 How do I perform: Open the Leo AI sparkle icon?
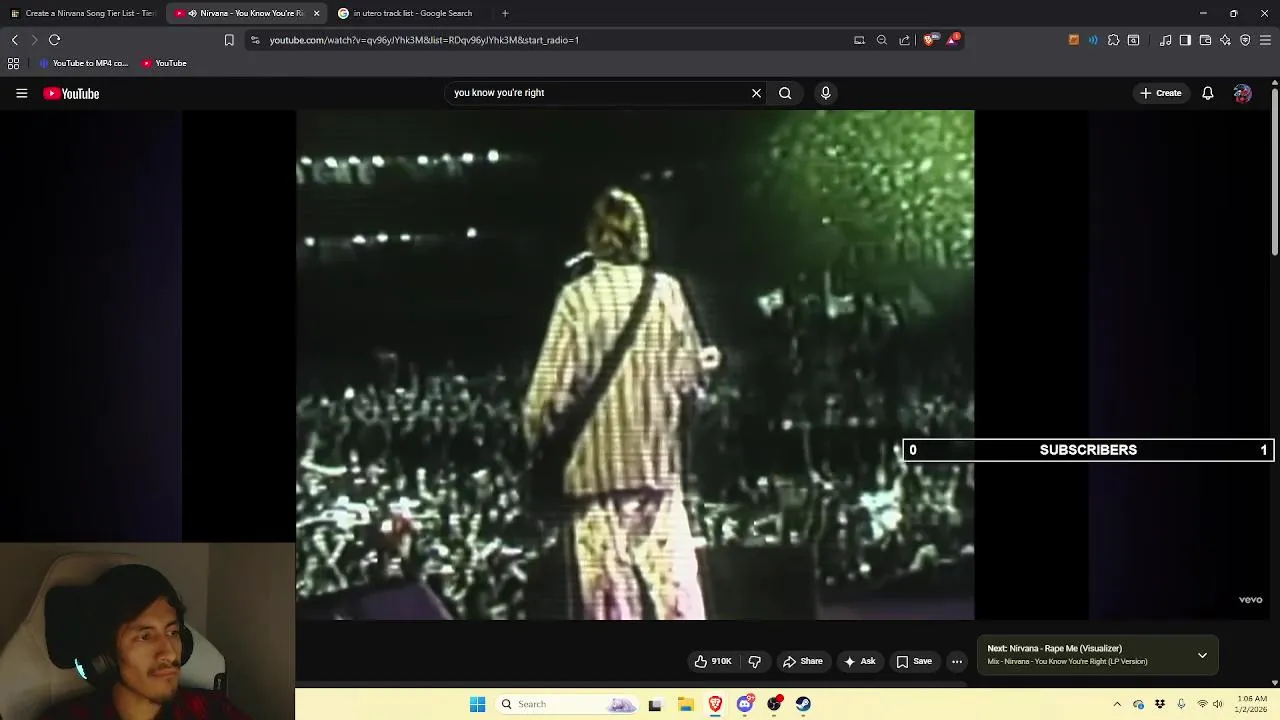pyautogui.click(x=1225, y=40)
